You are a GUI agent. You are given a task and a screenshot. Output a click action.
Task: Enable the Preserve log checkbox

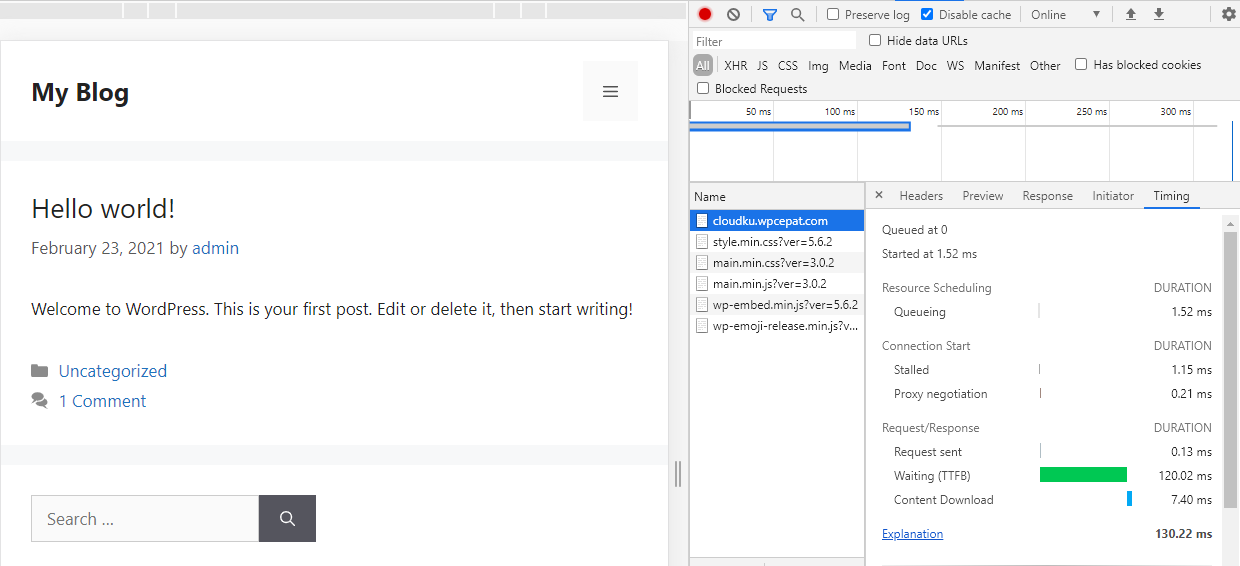coord(833,15)
